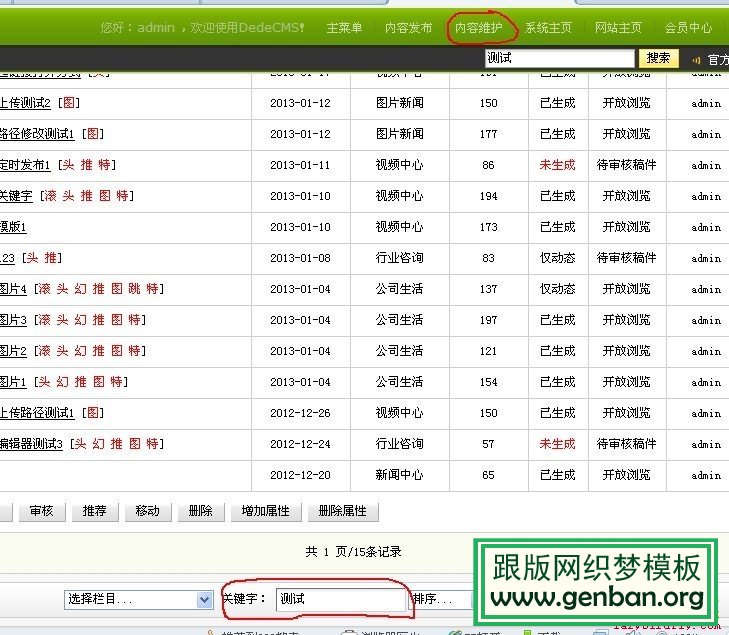Click 未生成 status in 定时发布1 row
This screenshot has width=729, height=635.
[557, 165]
